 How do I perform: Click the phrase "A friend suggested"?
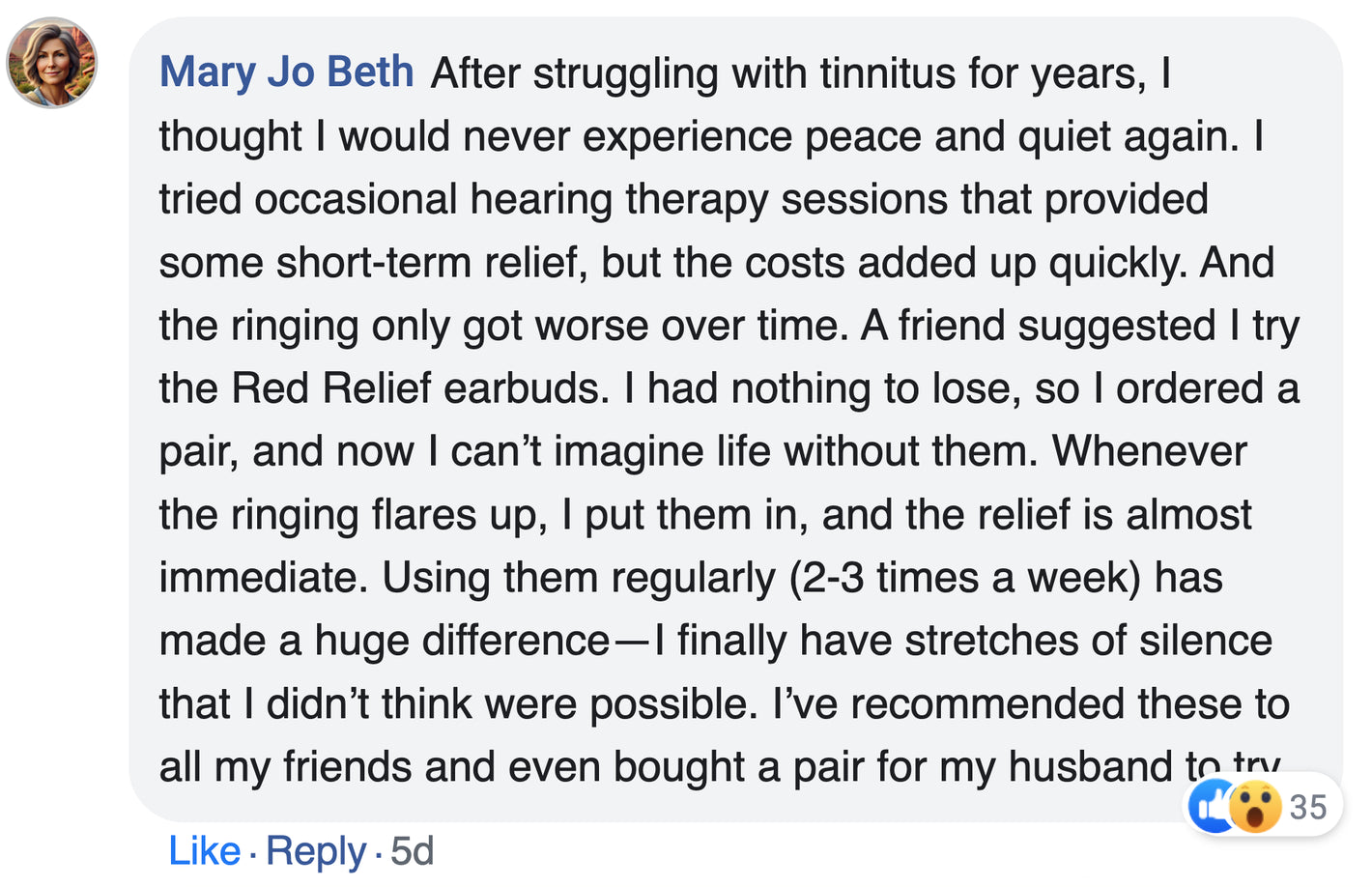pos(1038,326)
